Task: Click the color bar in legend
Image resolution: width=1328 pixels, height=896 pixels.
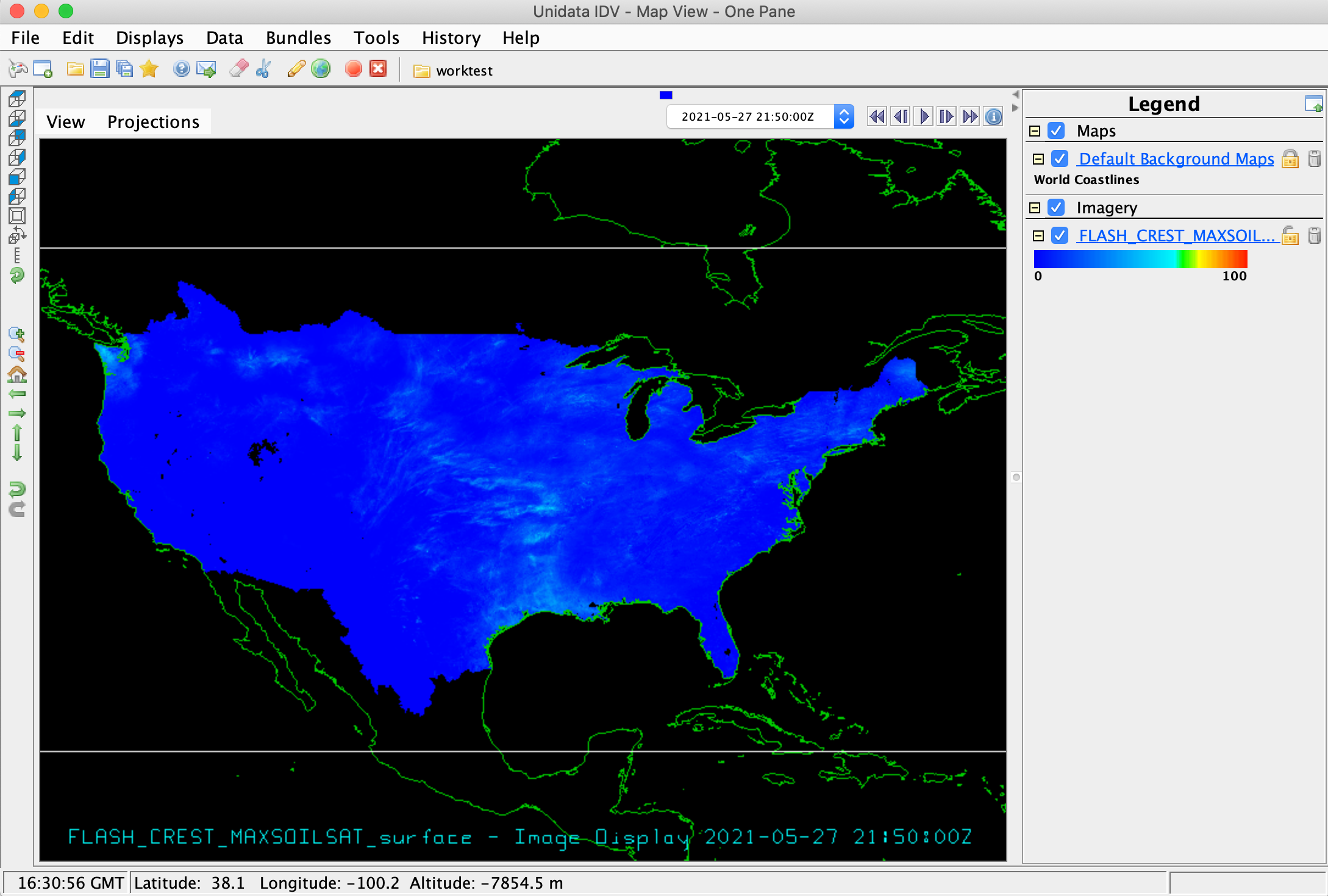Action: point(1140,259)
